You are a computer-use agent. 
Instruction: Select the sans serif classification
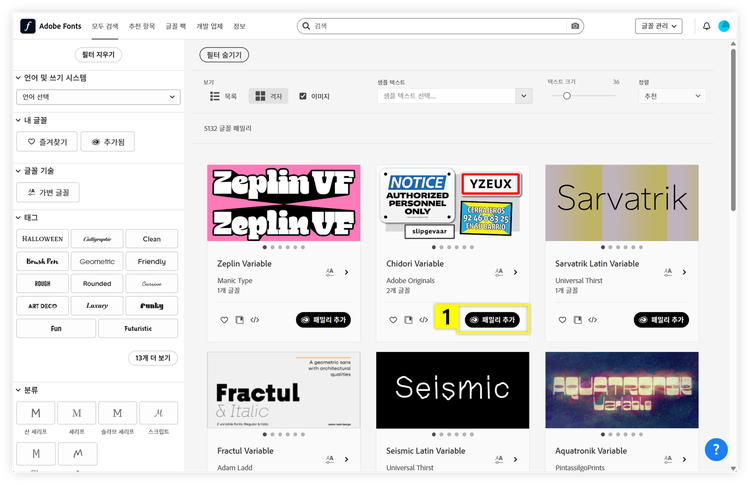[36, 413]
